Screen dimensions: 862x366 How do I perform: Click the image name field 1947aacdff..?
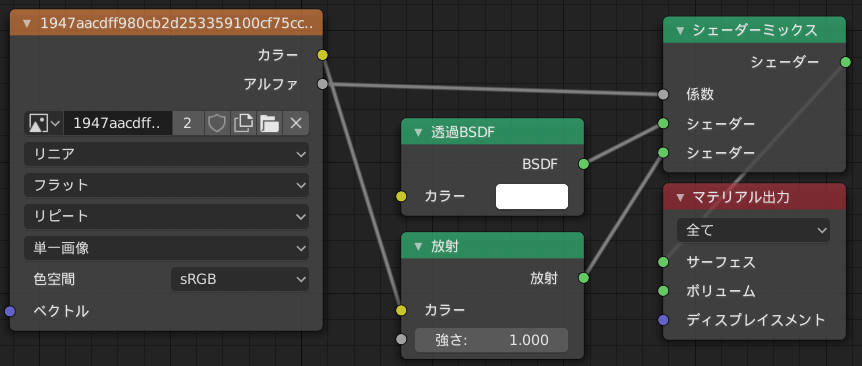118,124
